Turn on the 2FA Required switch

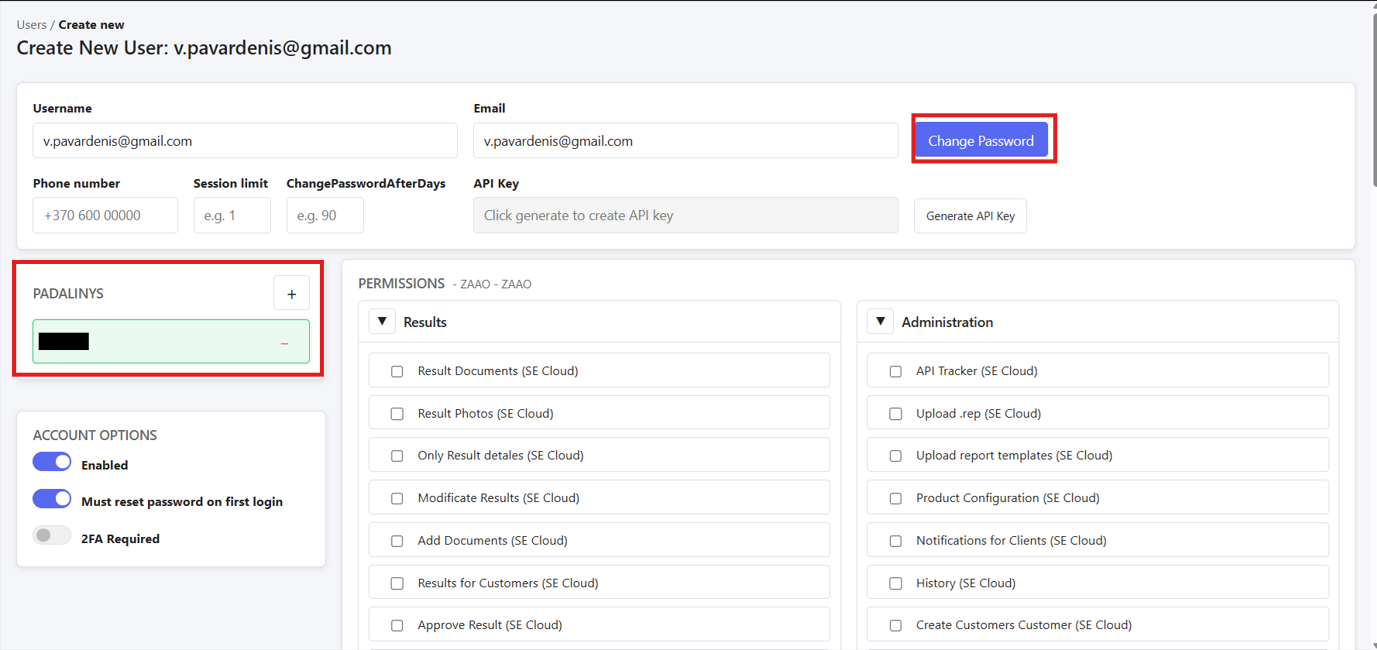tap(52, 536)
